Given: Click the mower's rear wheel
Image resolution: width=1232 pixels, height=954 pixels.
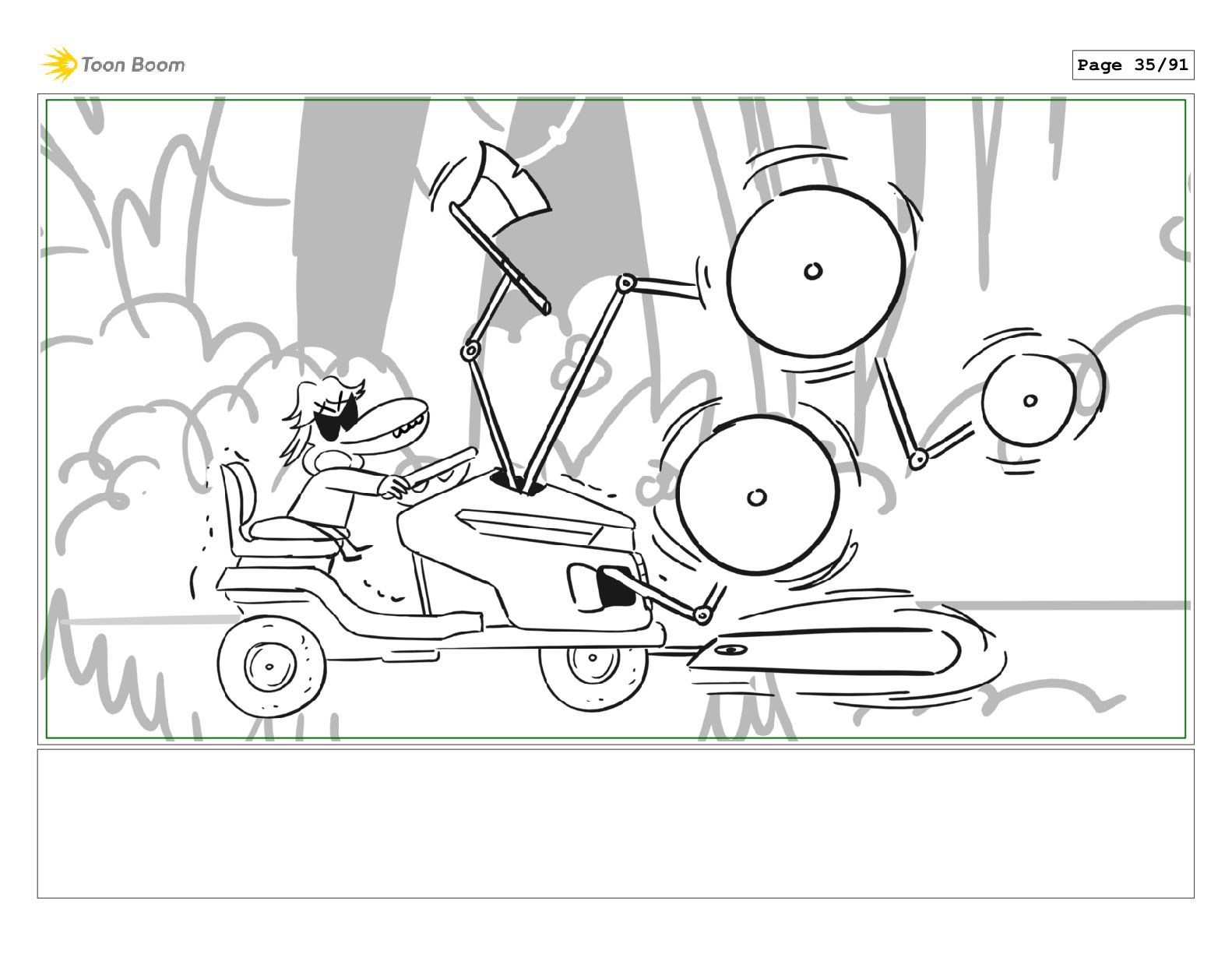Looking at the screenshot, I should pyautogui.click(x=269, y=667).
